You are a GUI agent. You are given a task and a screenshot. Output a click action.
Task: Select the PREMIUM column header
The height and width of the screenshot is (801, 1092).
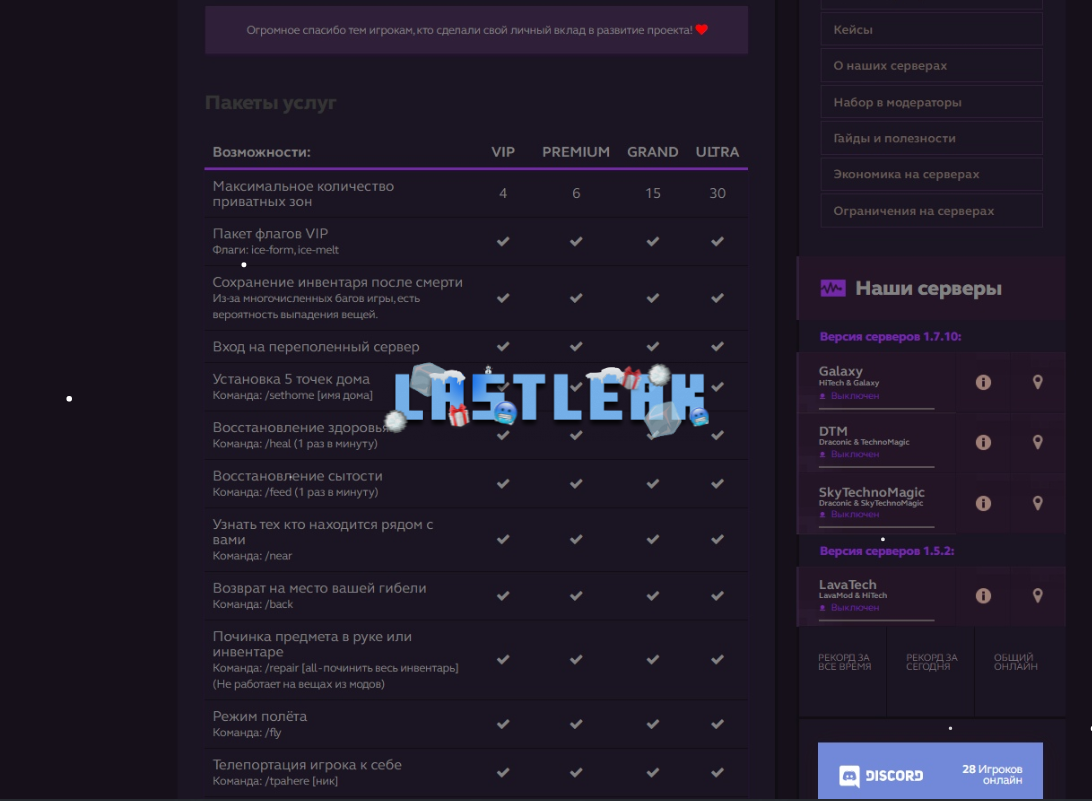(x=576, y=152)
